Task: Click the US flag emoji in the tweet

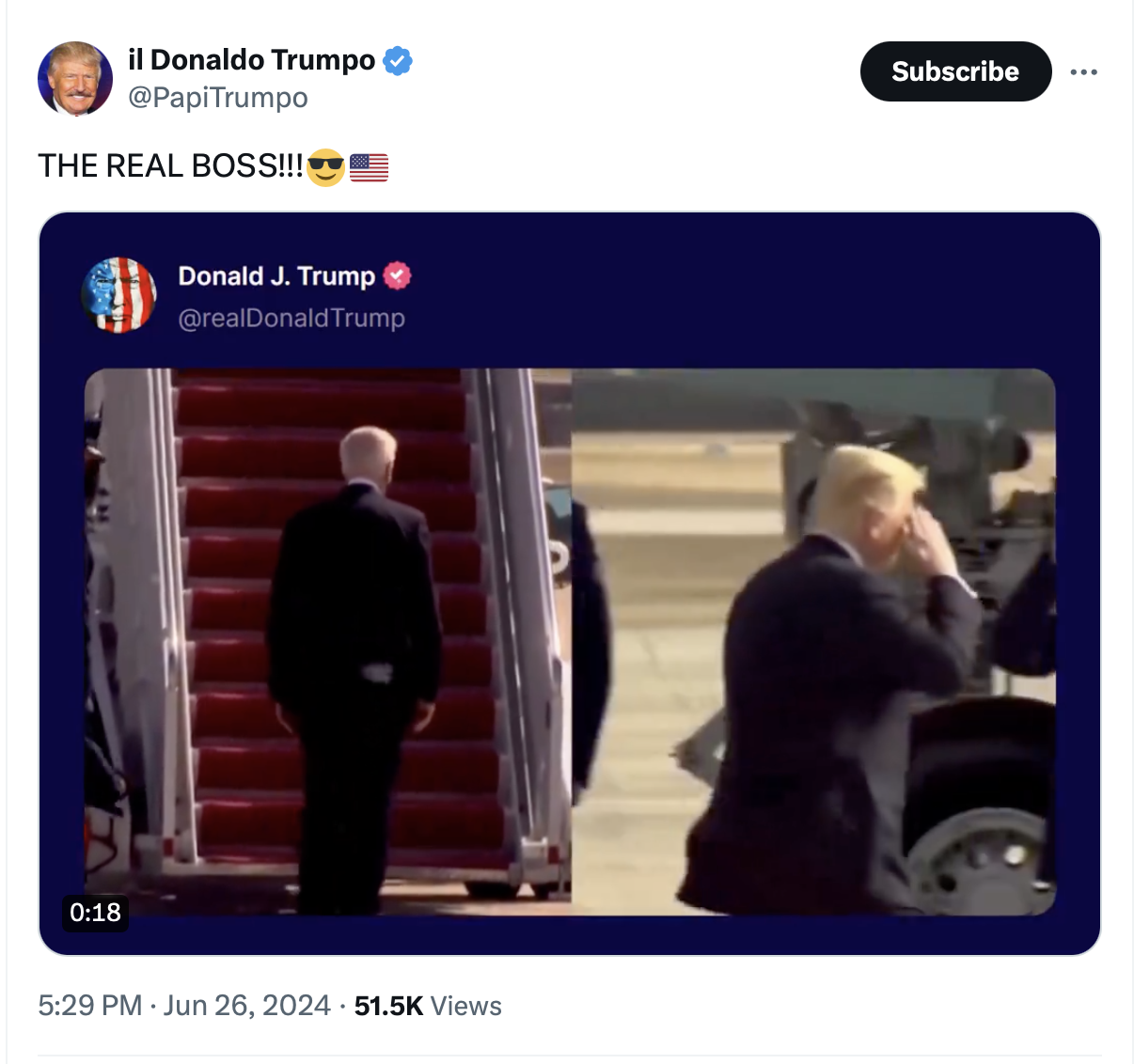Action: coord(369,167)
